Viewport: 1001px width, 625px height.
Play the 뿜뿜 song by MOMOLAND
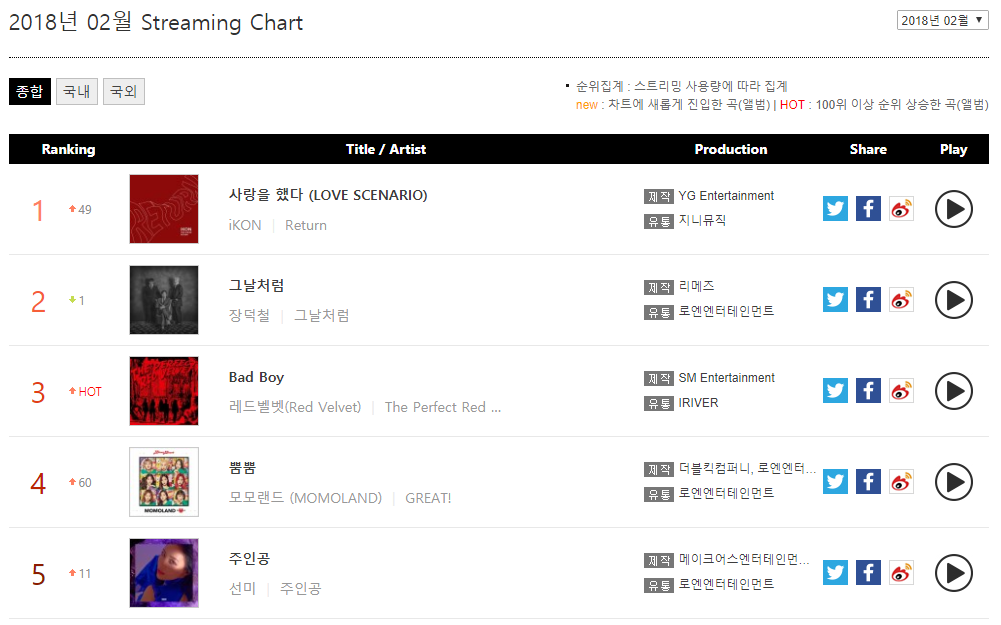(x=953, y=482)
